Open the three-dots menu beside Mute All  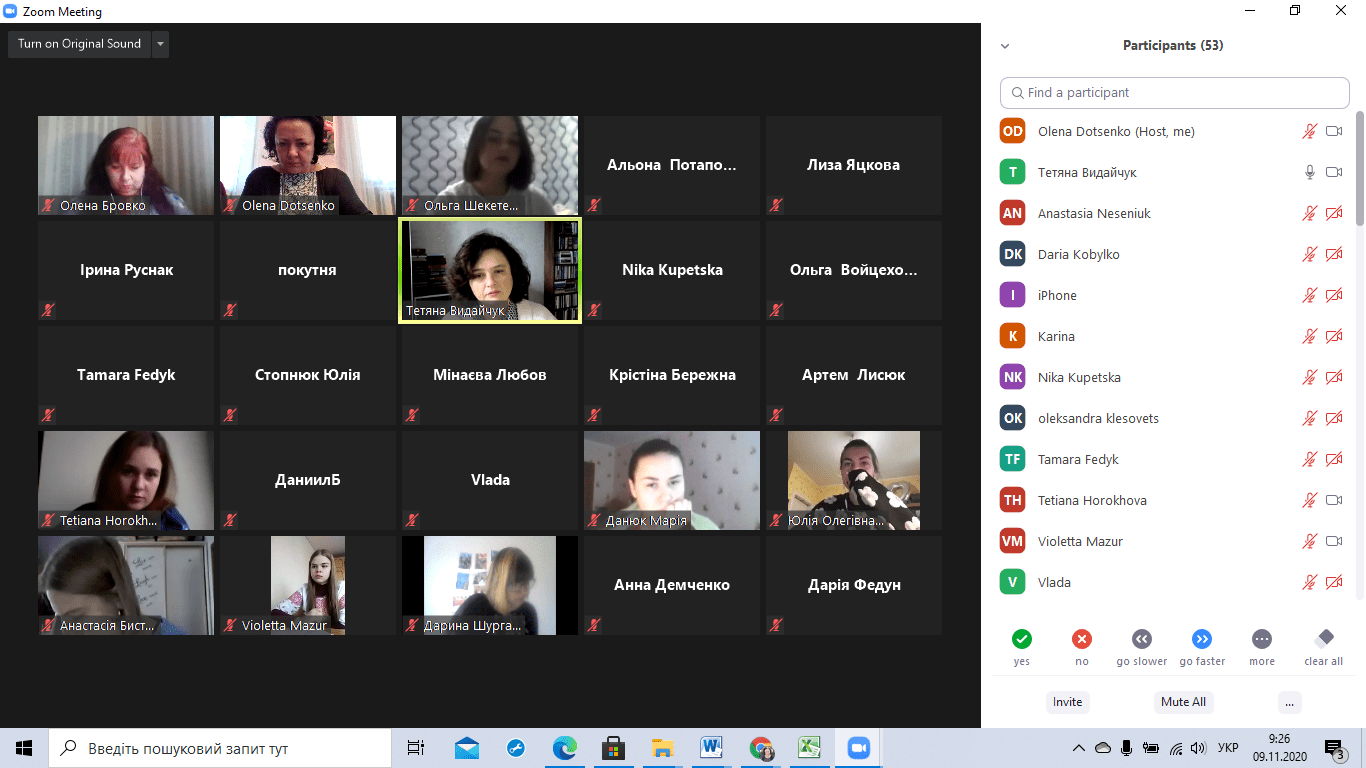point(1289,702)
